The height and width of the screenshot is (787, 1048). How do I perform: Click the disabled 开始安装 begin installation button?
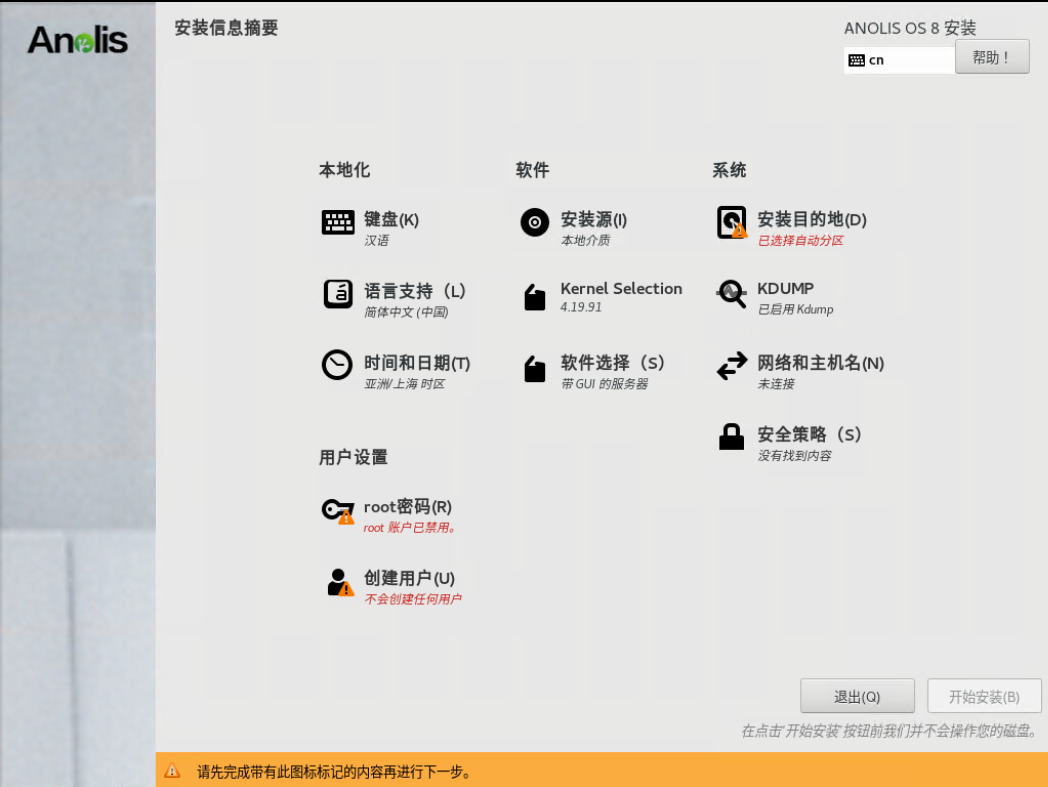pyautogui.click(x=985, y=695)
